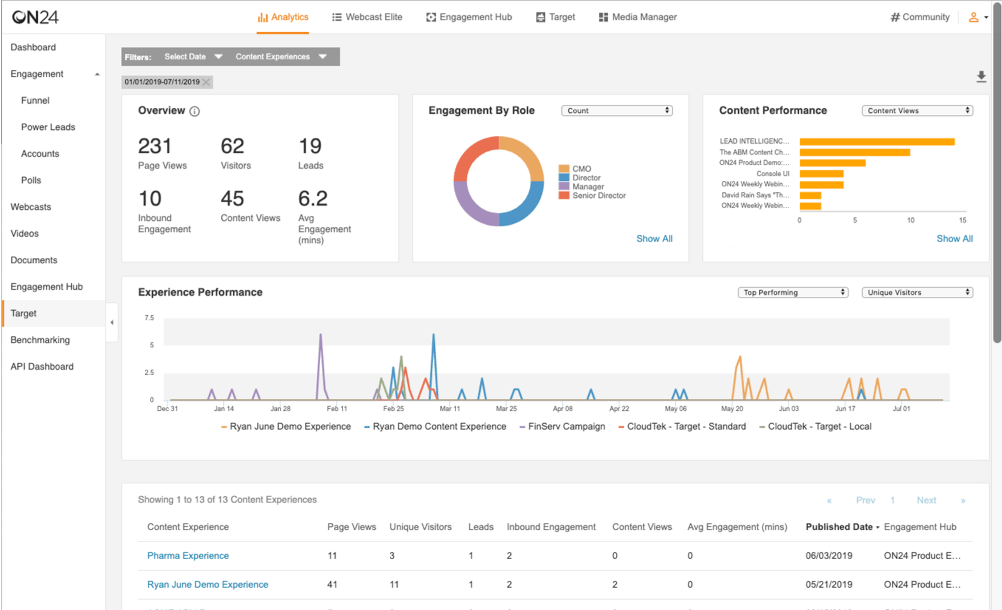Click the page vertical scrollbar
This screenshot has height=610, width=1002.
tap(997, 172)
